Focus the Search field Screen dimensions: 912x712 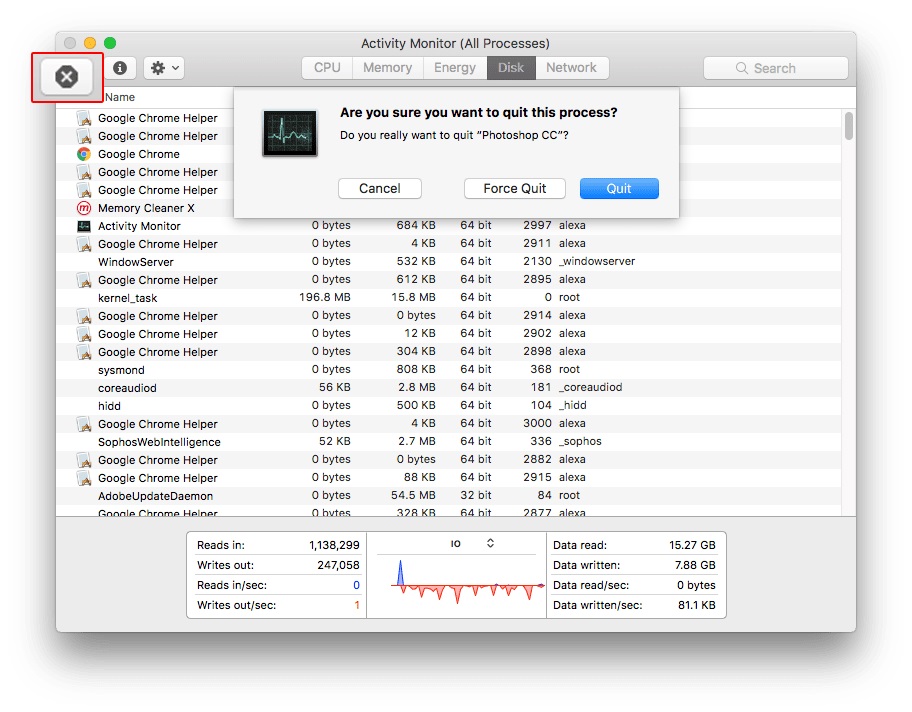(776, 68)
